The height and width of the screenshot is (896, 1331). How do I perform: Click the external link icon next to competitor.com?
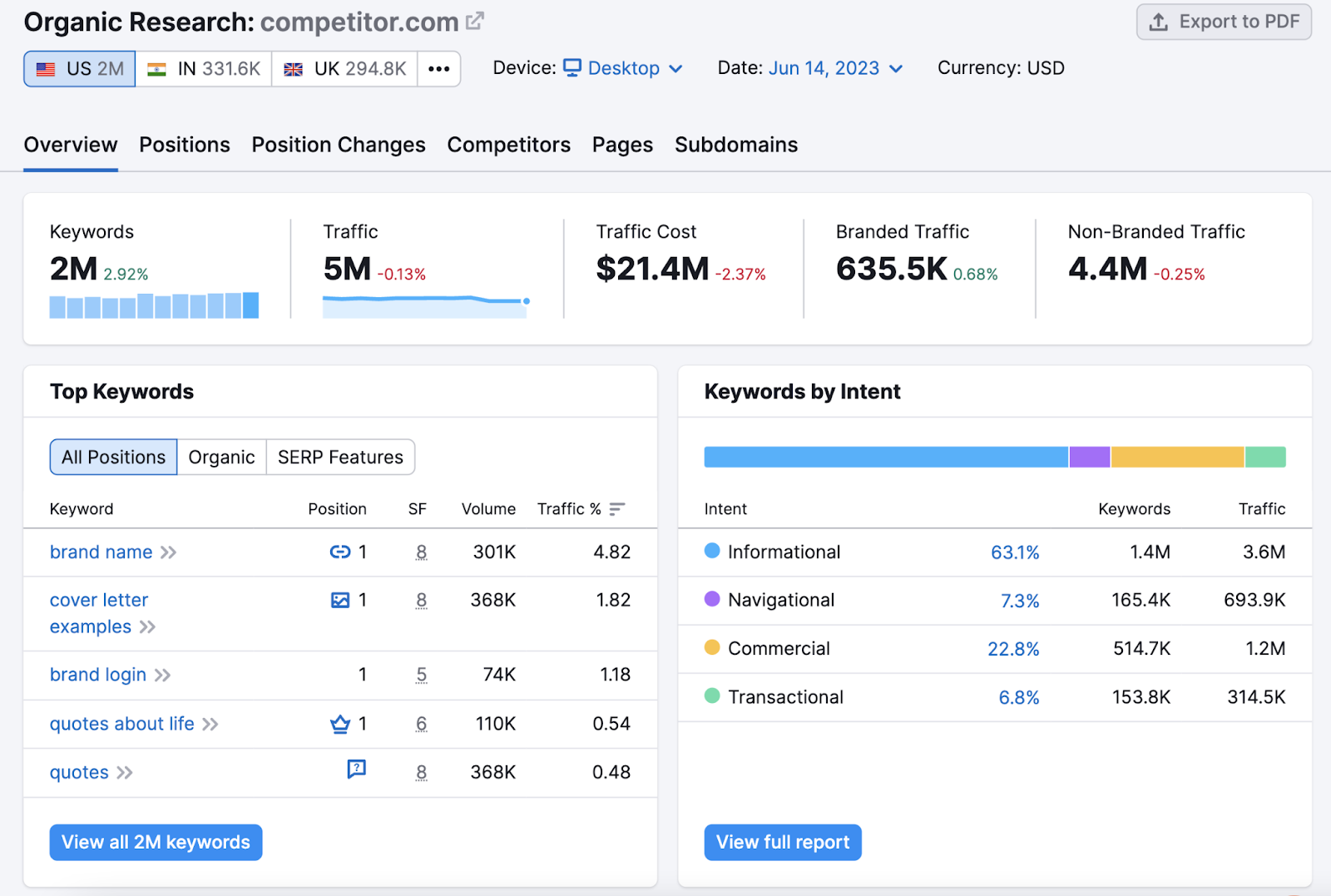(474, 21)
